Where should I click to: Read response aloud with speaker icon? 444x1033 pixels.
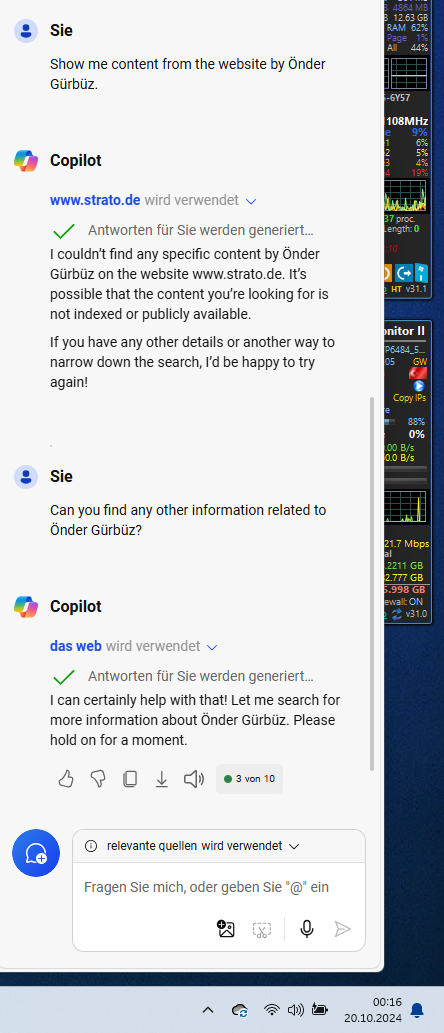tap(194, 779)
